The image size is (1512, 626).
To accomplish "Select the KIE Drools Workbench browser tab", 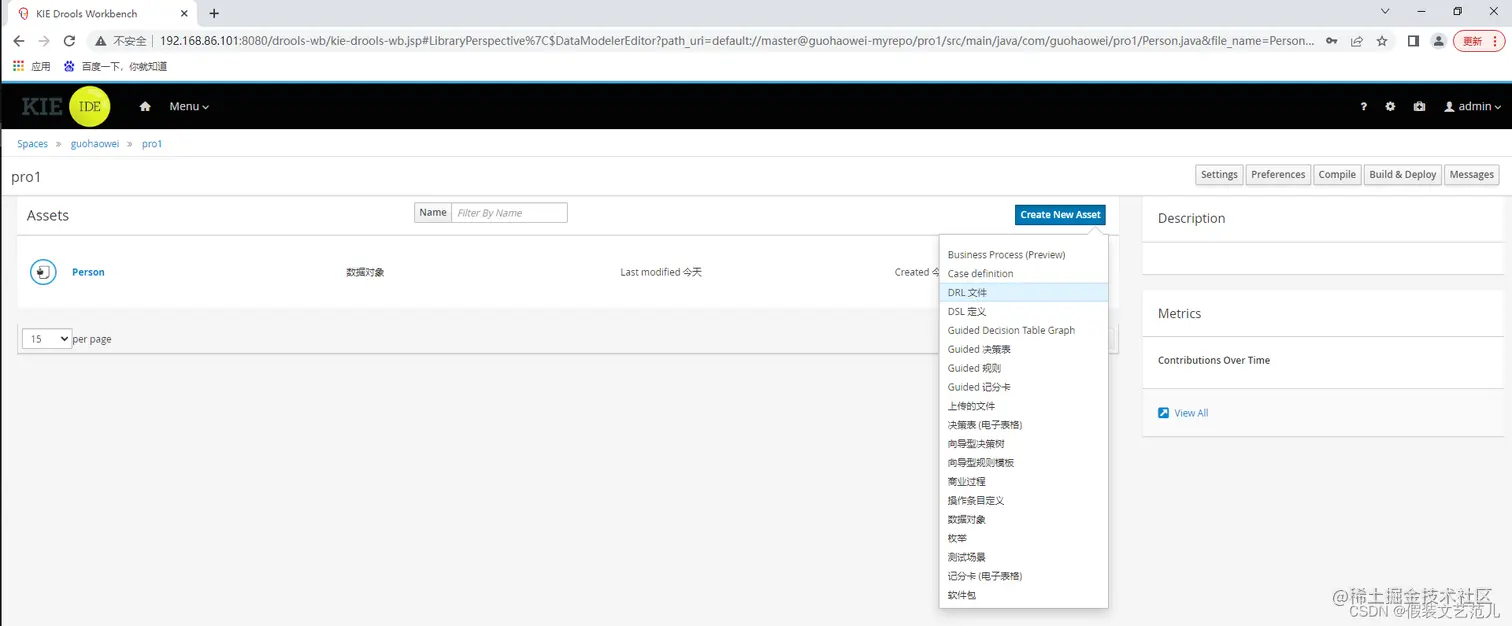I will point(102,14).
